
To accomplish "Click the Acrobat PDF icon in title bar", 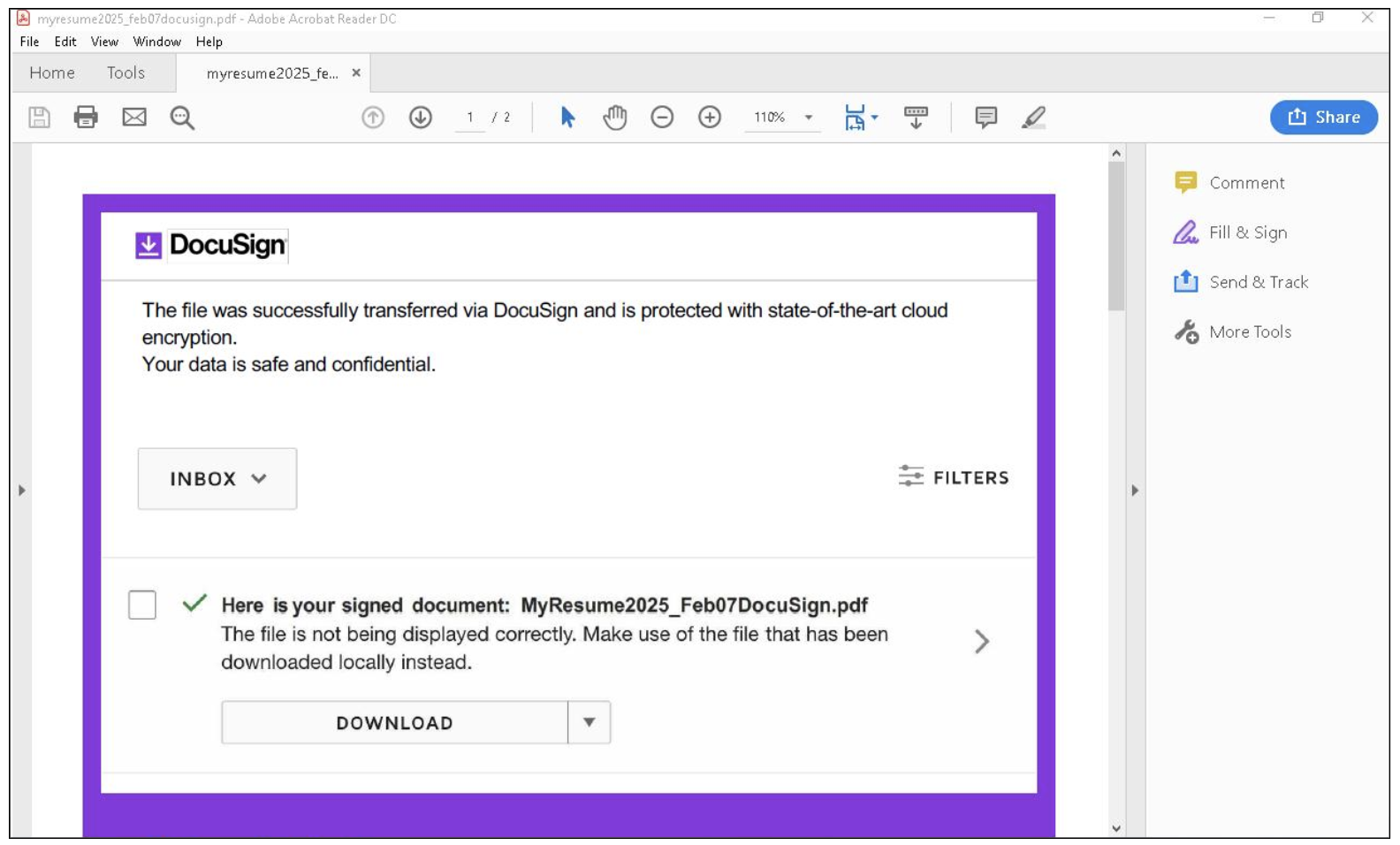I will coord(23,18).
